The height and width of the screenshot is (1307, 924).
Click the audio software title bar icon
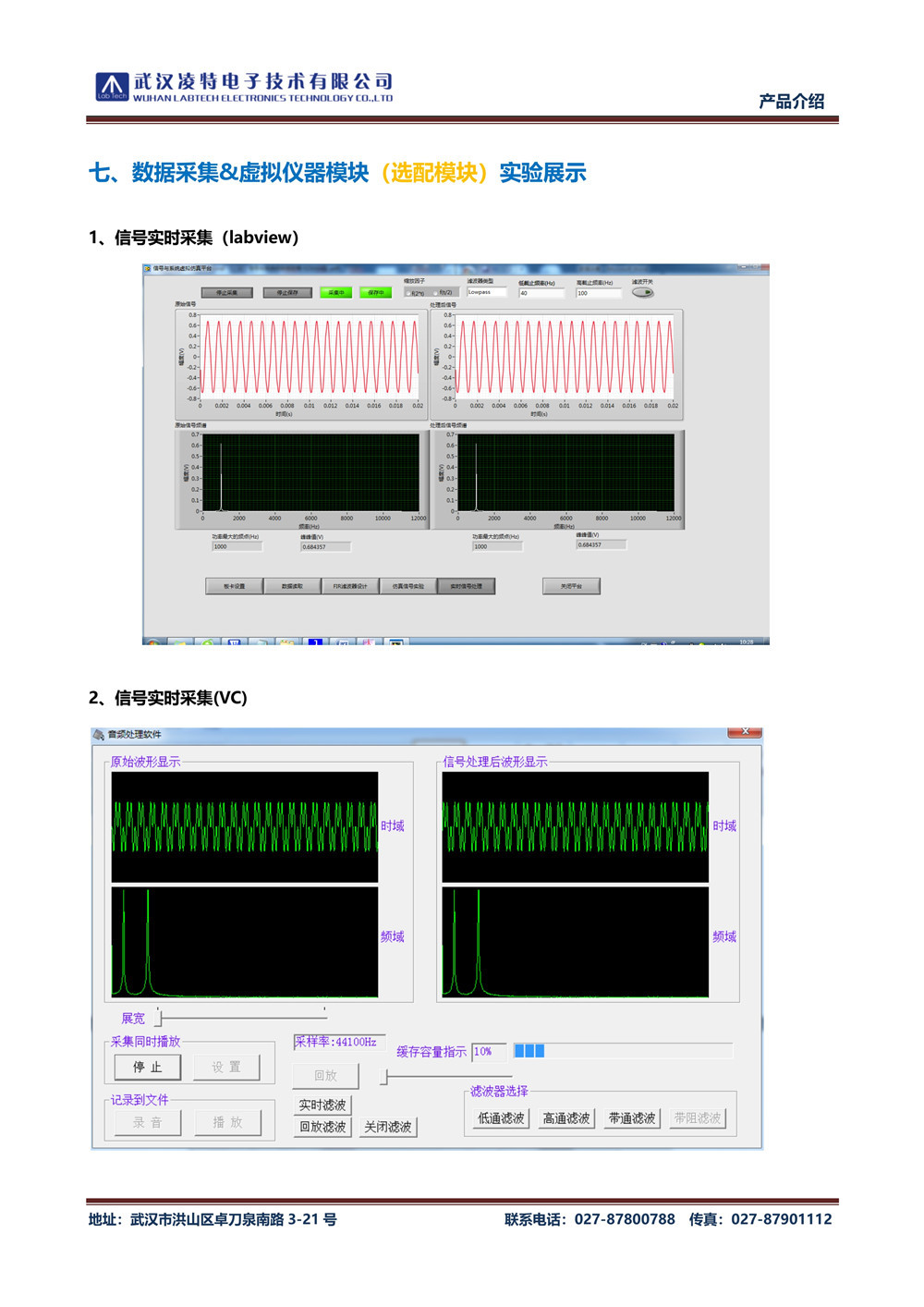click(99, 734)
